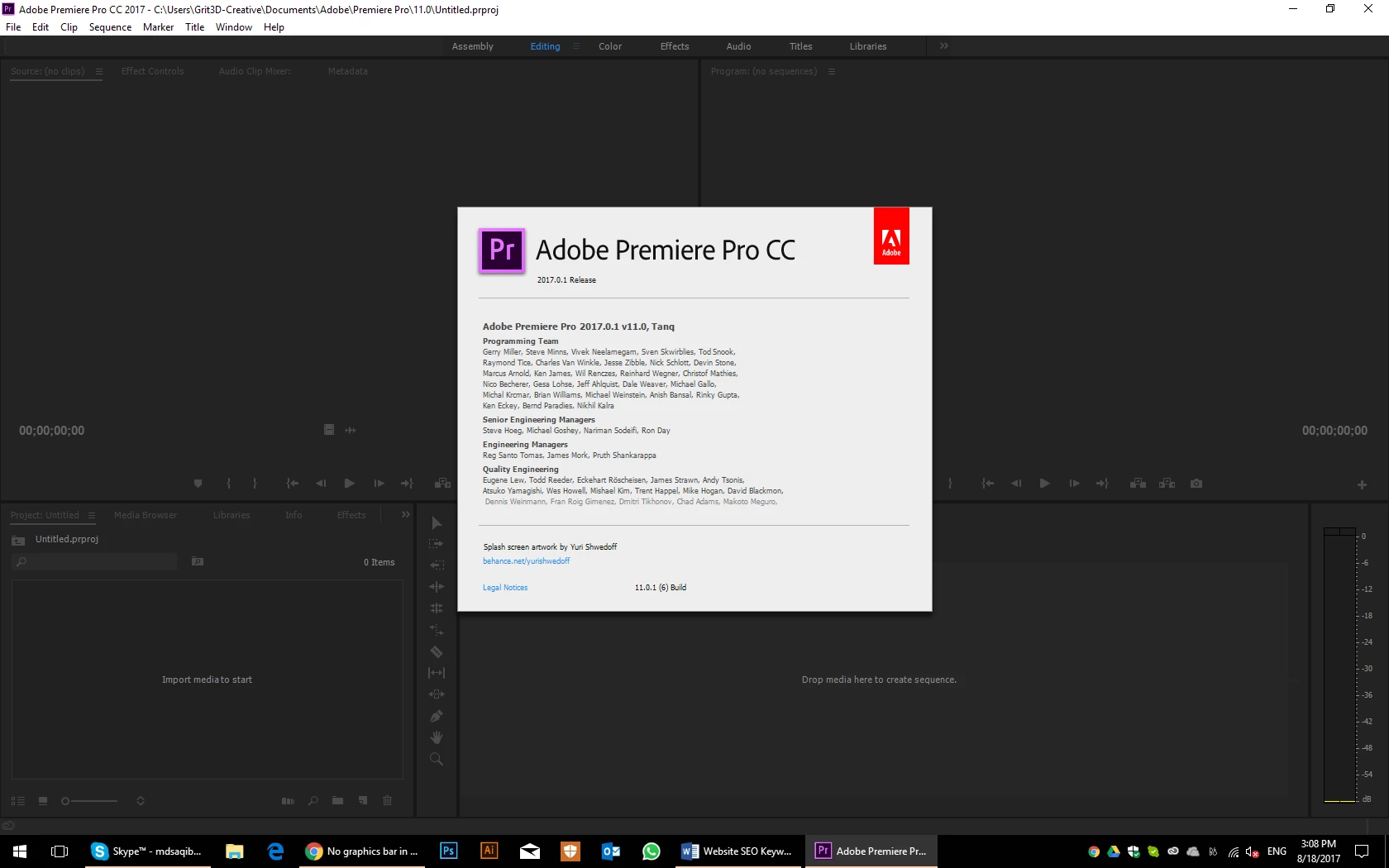This screenshot has width=1389, height=868.
Task: Open the Editing workspace menu icon
Action: (x=576, y=46)
